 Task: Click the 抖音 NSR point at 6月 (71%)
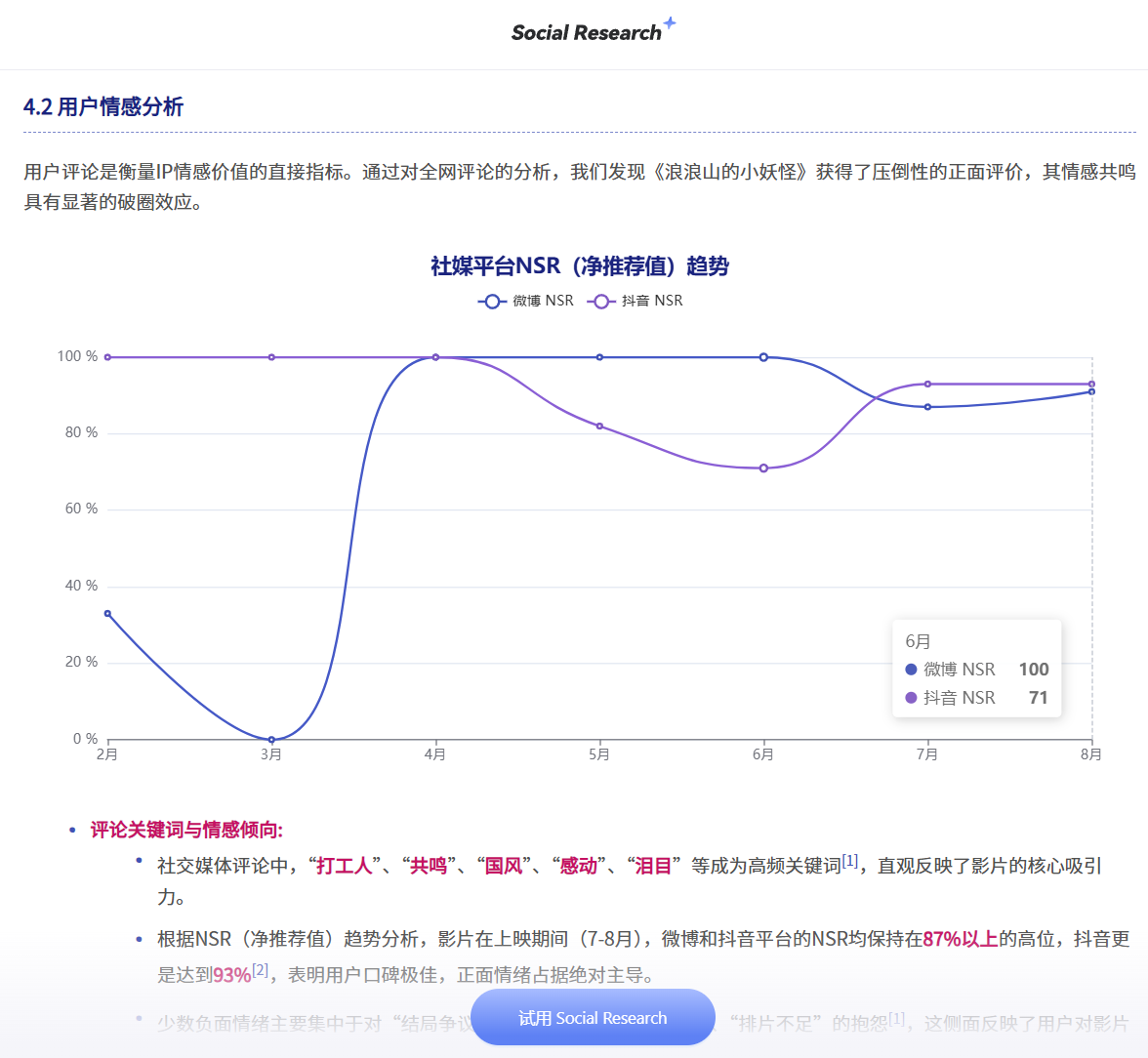[x=763, y=468]
